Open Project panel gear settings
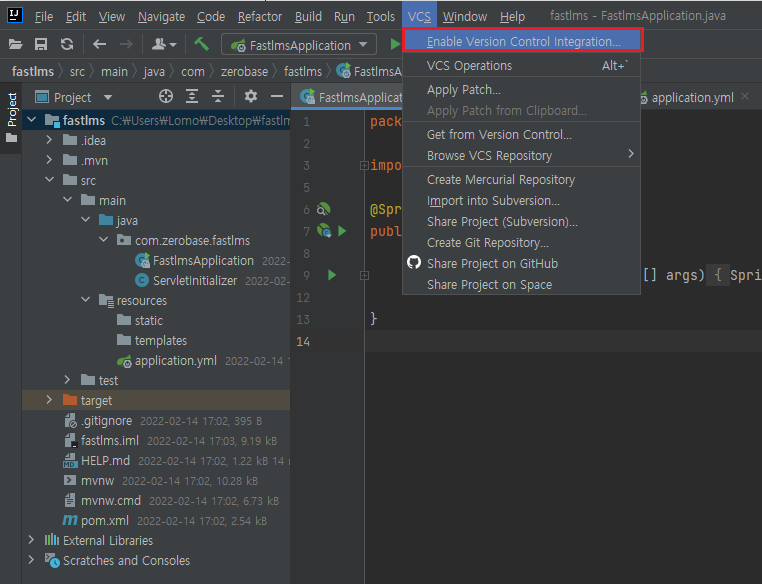 pyautogui.click(x=251, y=96)
